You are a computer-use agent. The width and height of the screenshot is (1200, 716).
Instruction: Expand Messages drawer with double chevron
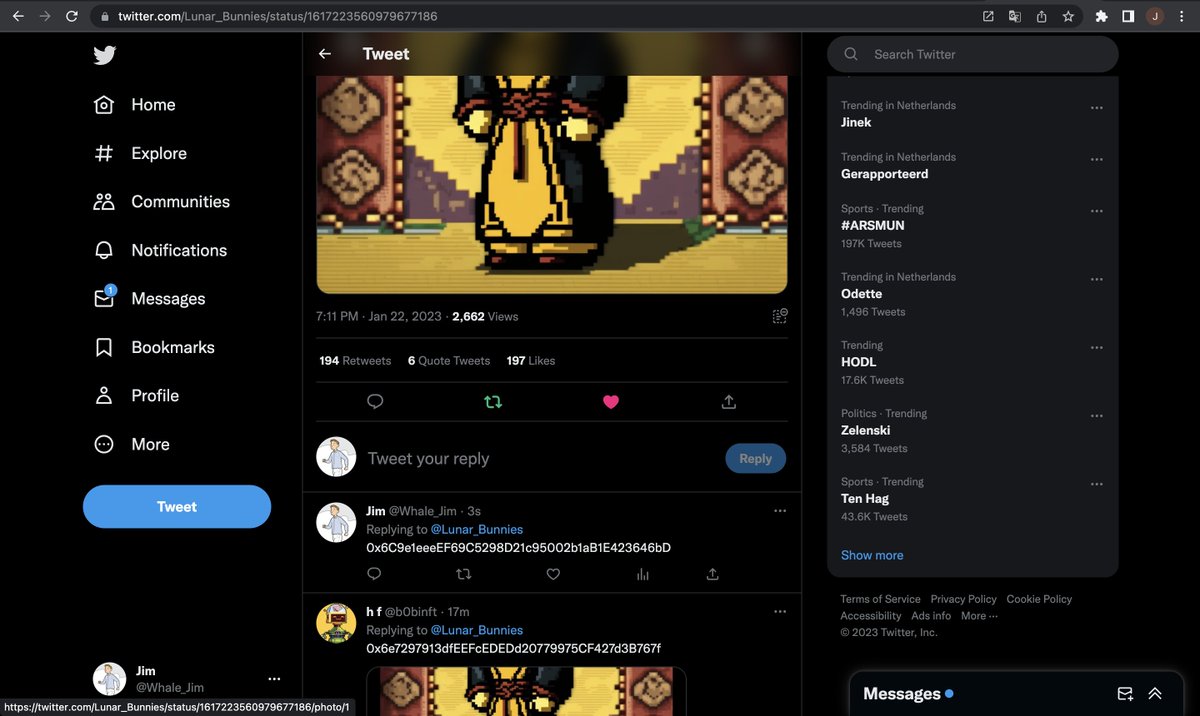point(1155,693)
